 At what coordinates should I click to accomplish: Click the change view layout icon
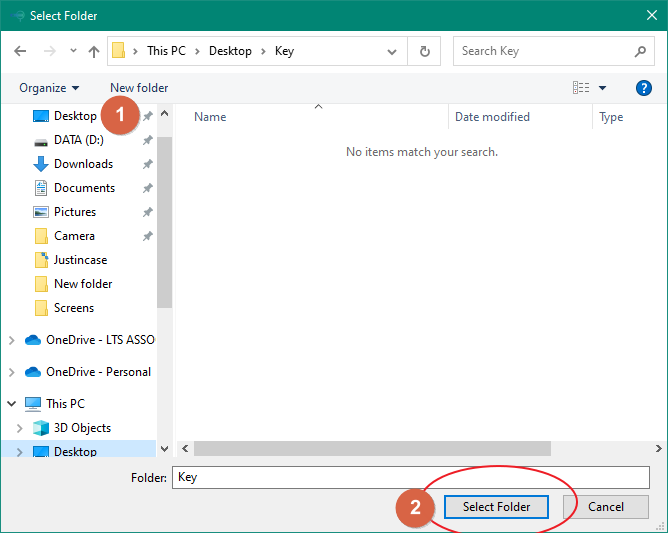coord(581,88)
